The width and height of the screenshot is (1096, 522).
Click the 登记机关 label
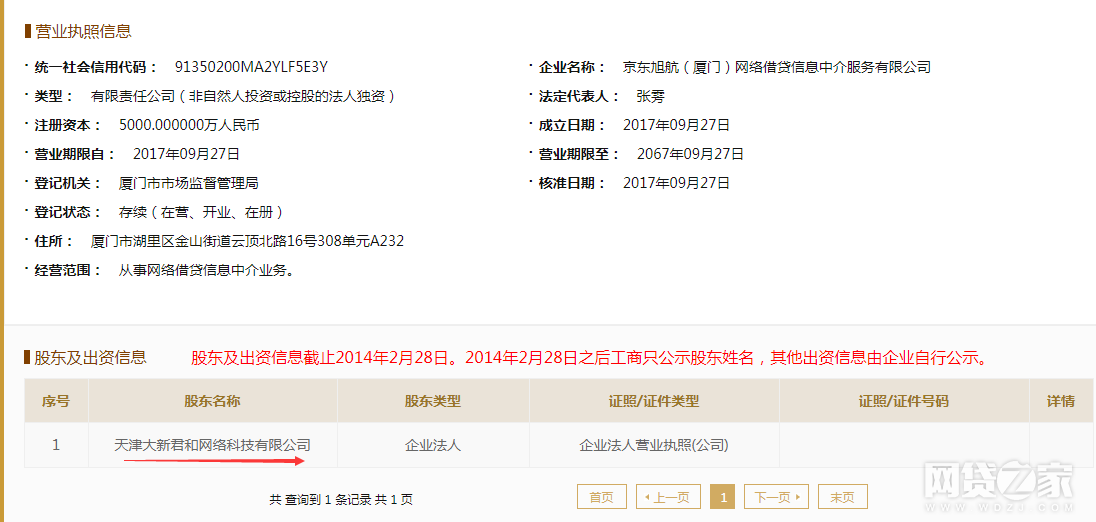pos(68,183)
